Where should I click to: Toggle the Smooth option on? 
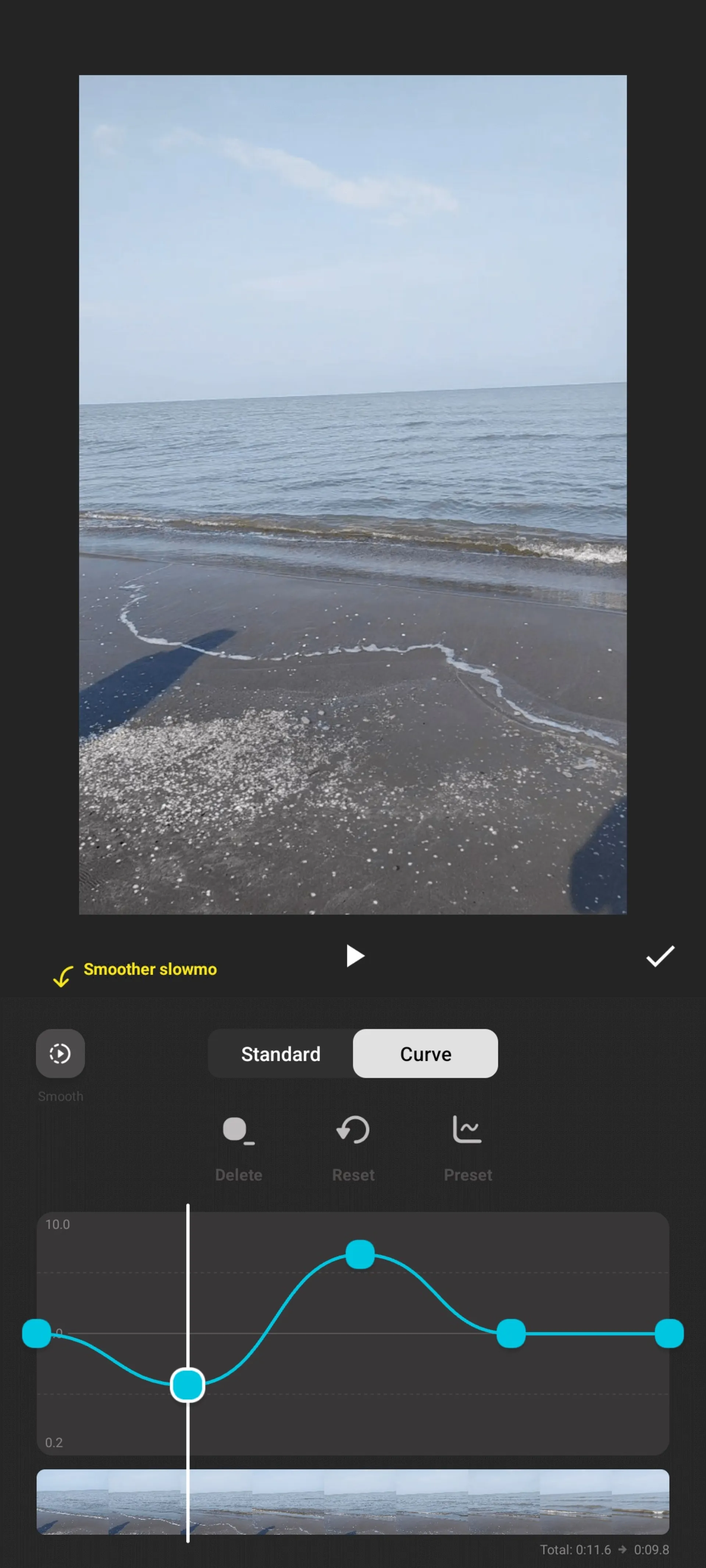click(x=60, y=1053)
